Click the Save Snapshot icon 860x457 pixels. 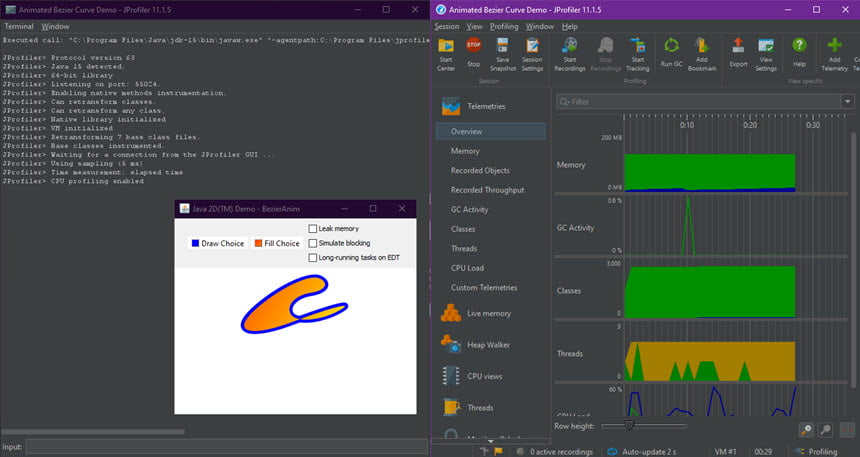[502, 46]
